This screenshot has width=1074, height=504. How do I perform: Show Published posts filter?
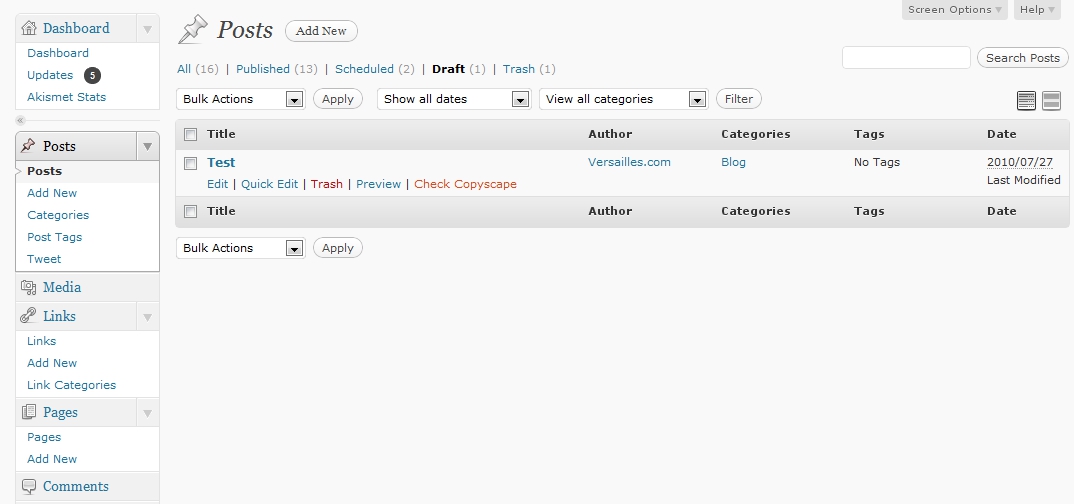(x=262, y=69)
